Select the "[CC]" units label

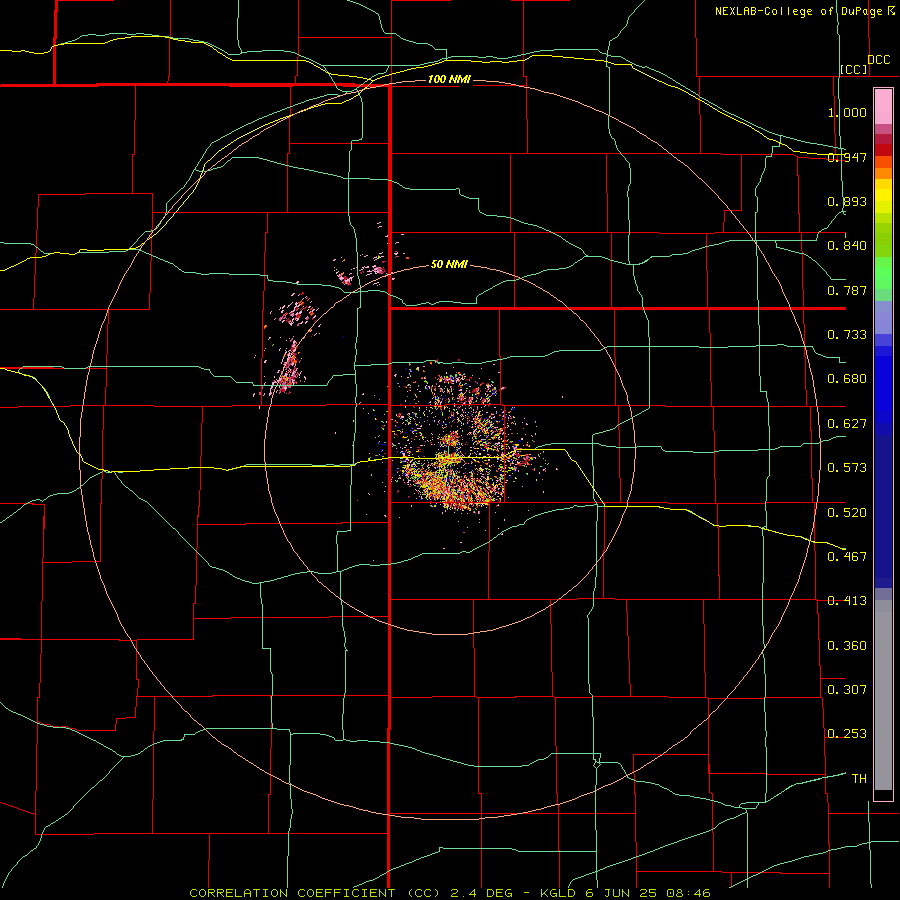[x=854, y=69]
